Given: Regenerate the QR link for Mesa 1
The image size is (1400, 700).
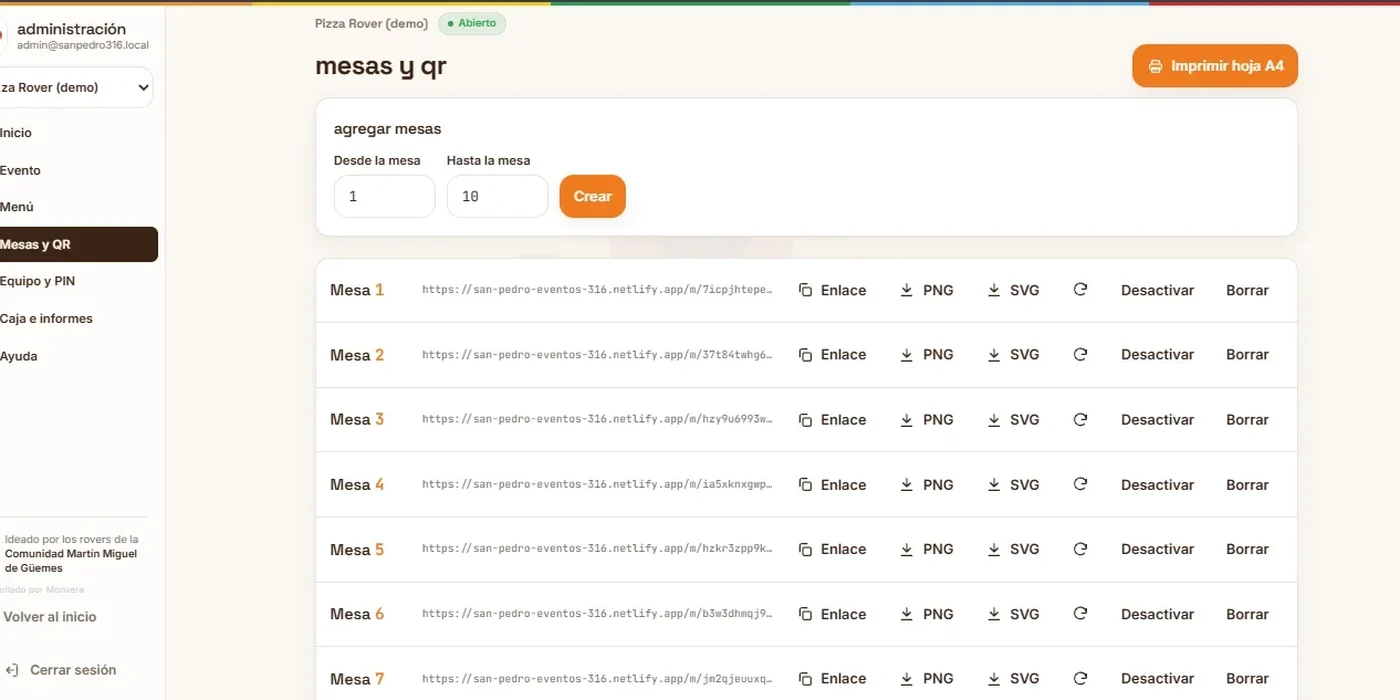Looking at the screenshot, I should 1080,290.
